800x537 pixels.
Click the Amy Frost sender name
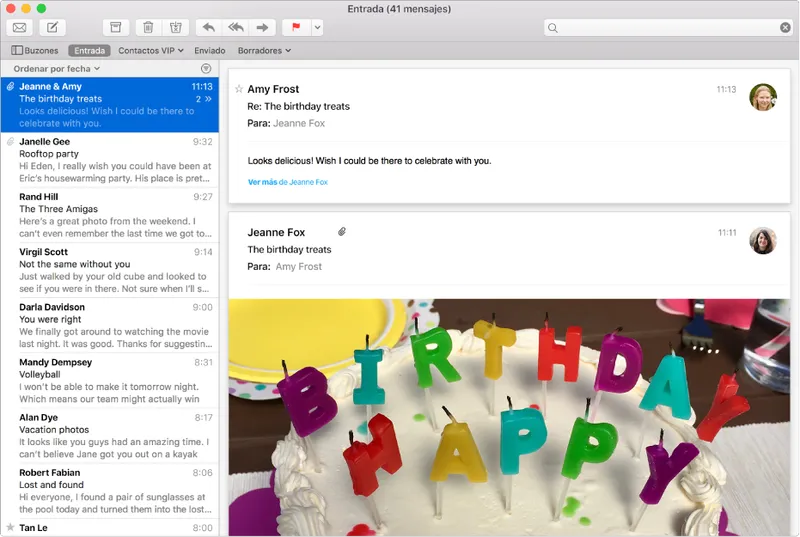[x=273, y=89]
